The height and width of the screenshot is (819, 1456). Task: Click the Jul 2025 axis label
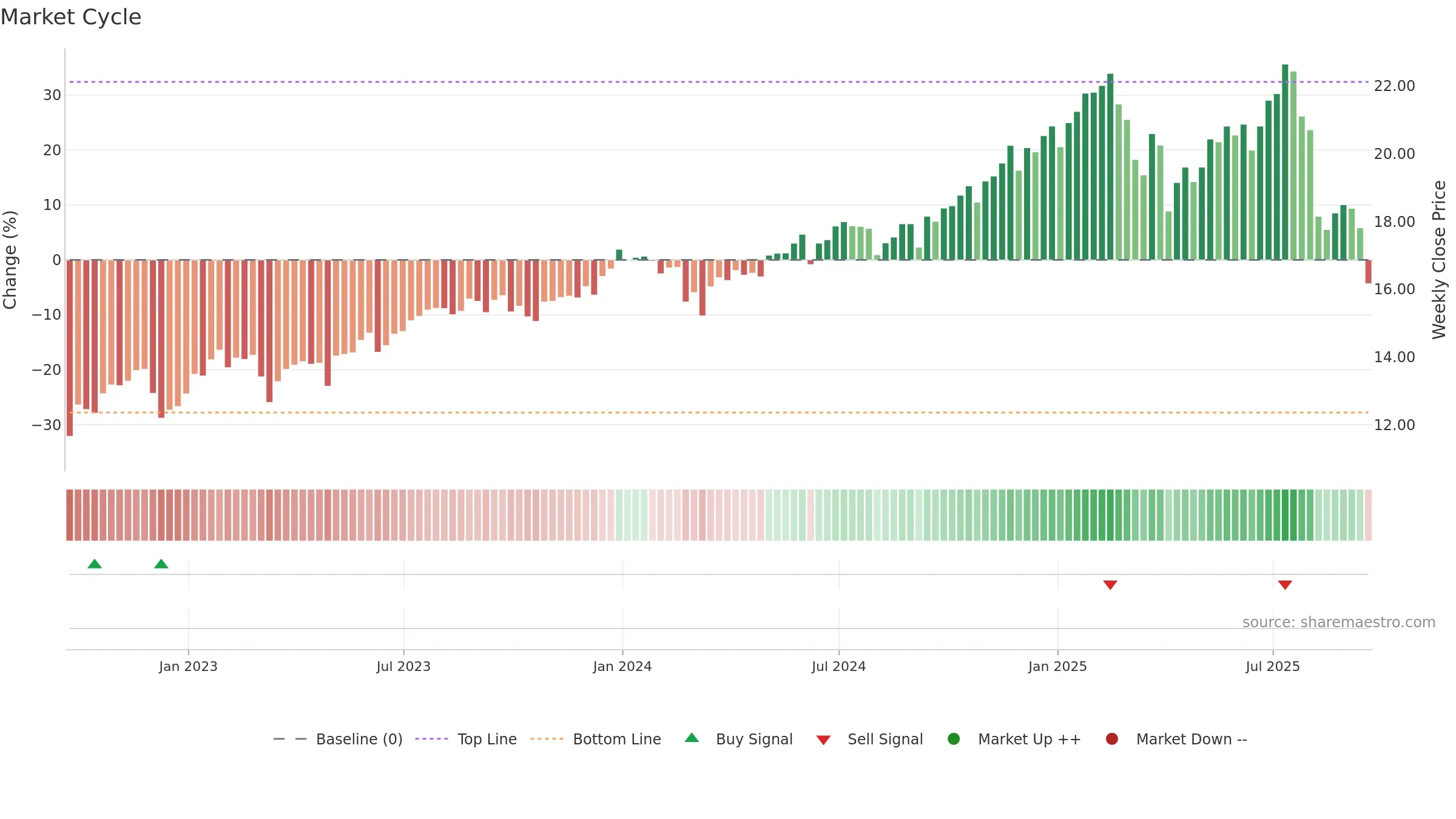pos(1273,666)
